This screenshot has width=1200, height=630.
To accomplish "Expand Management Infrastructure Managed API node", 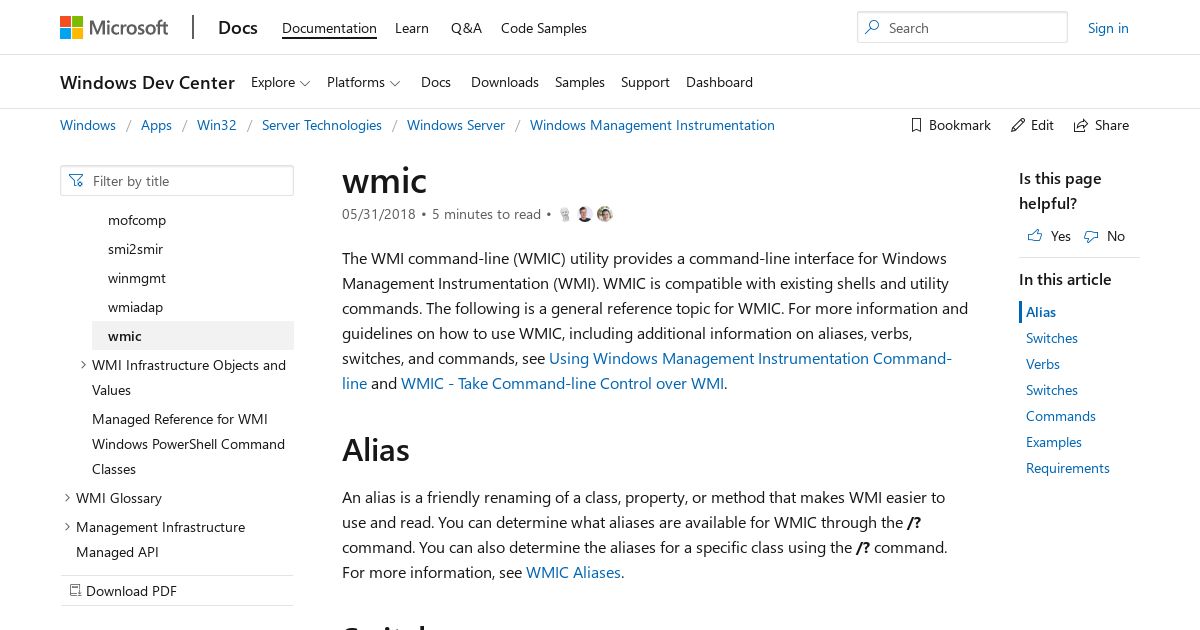I will pyautogui.click(x=67, y=527).
